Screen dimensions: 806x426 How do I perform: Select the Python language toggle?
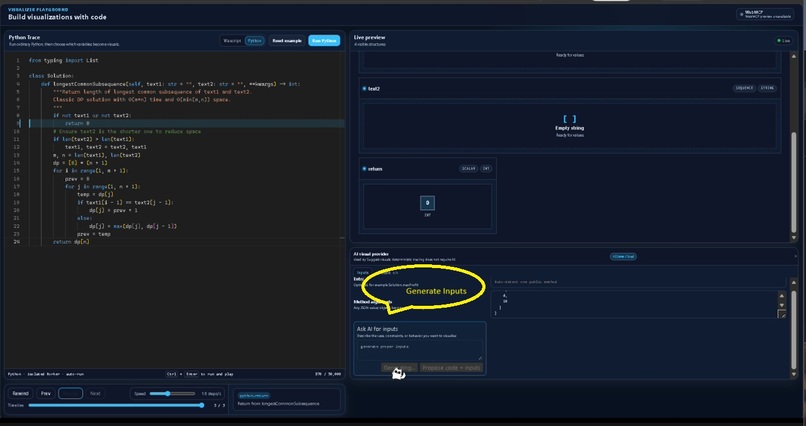254,41
